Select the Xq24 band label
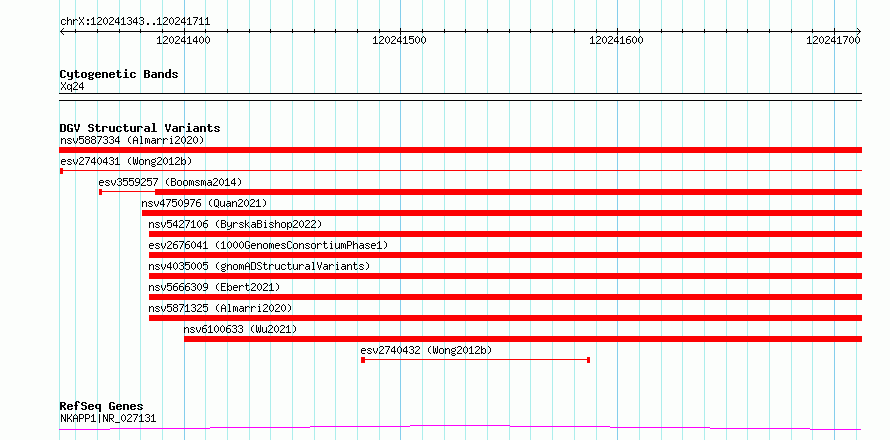This screenshot has height=440, width=890. click(72, 87)
